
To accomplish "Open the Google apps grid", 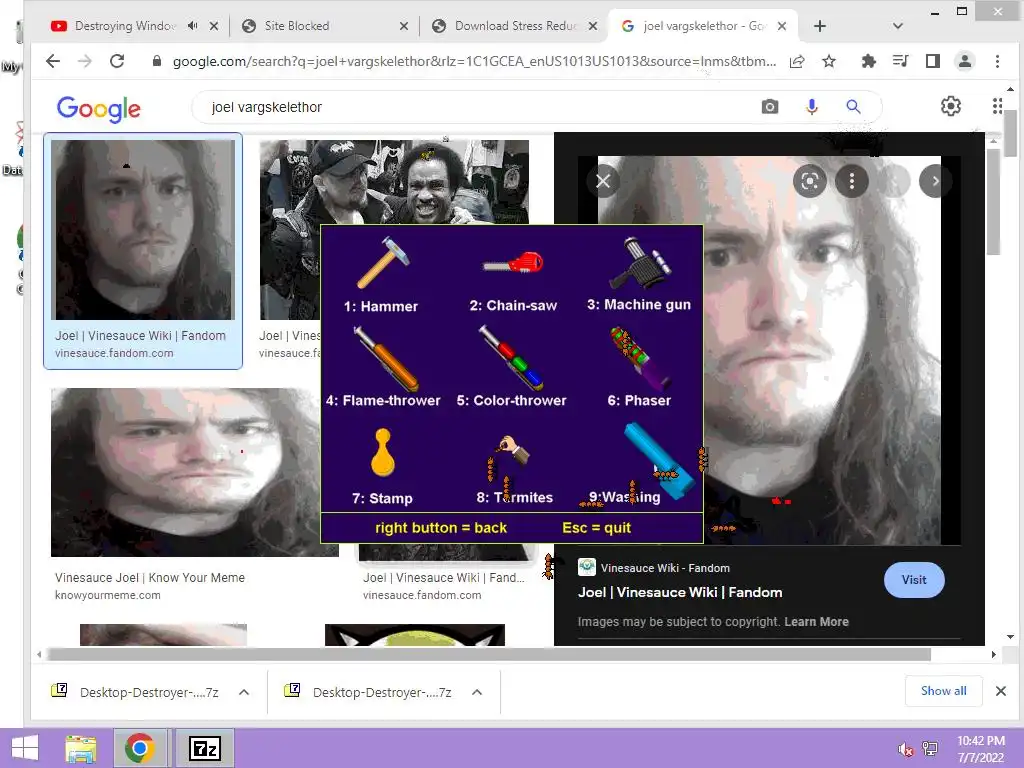I will click(x=997, y=106).
